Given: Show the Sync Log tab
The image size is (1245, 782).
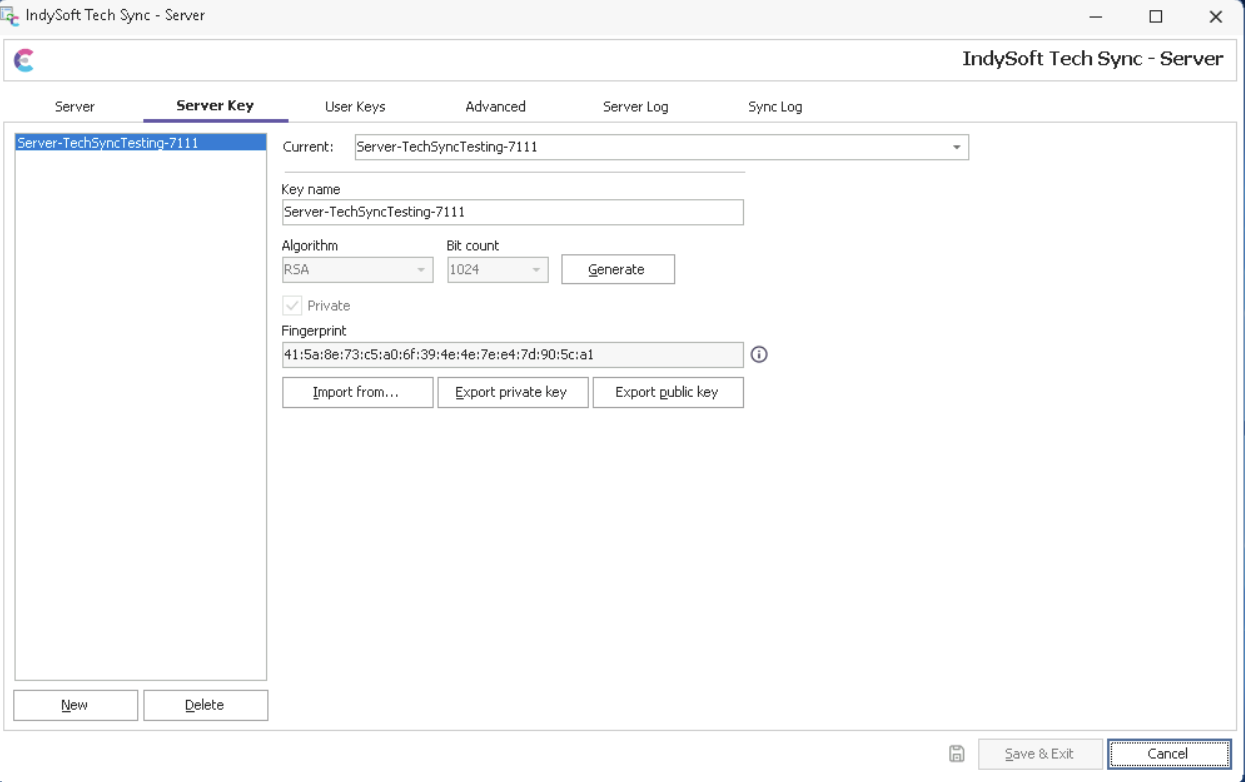Looking at the screenshot, I should tap(775, 106).
